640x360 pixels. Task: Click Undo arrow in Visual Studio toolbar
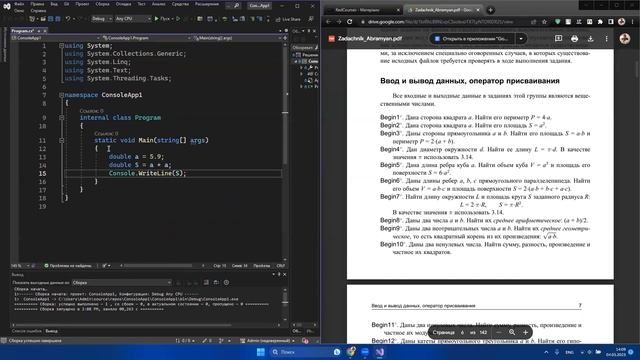(x=68, y=19)
